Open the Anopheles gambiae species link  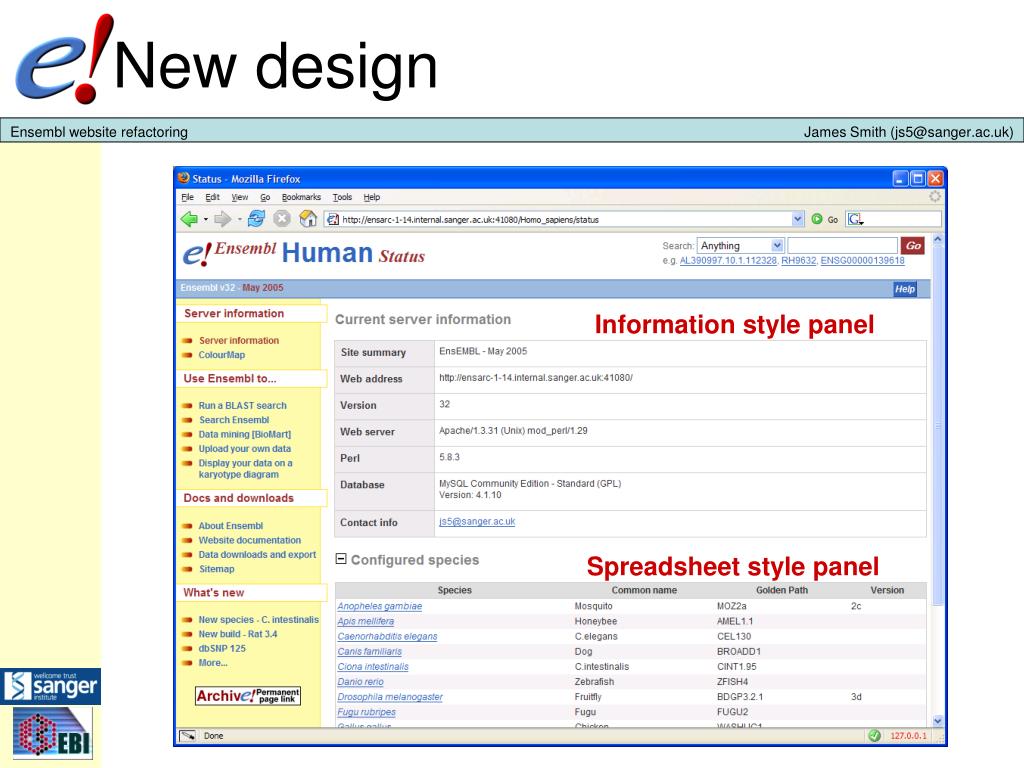point(379,606)
